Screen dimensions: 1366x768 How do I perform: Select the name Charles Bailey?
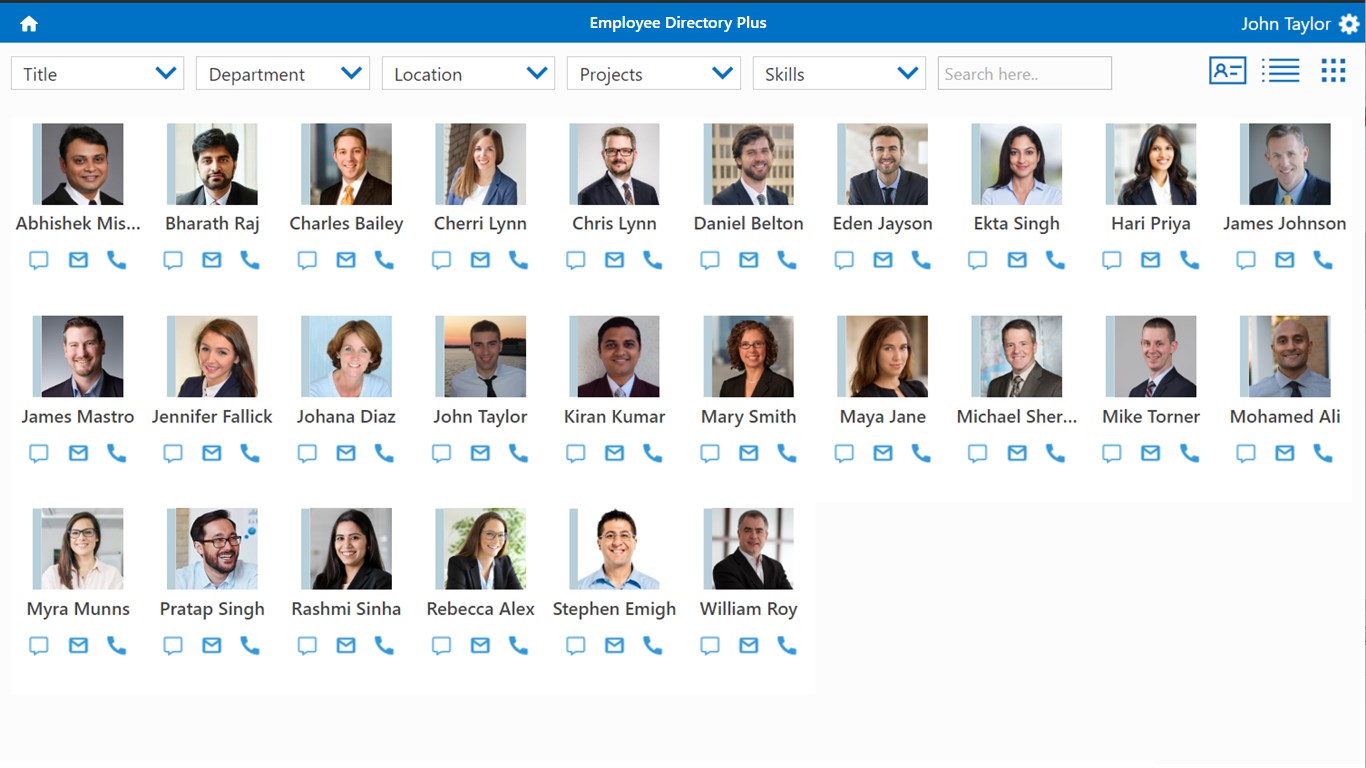346,223
